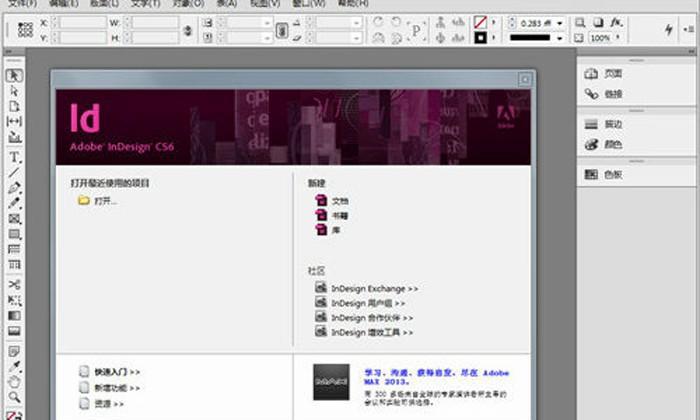Open the 编辑(E) menu
The height and width of the screenshot is (420, 700).
coord(63,4)
